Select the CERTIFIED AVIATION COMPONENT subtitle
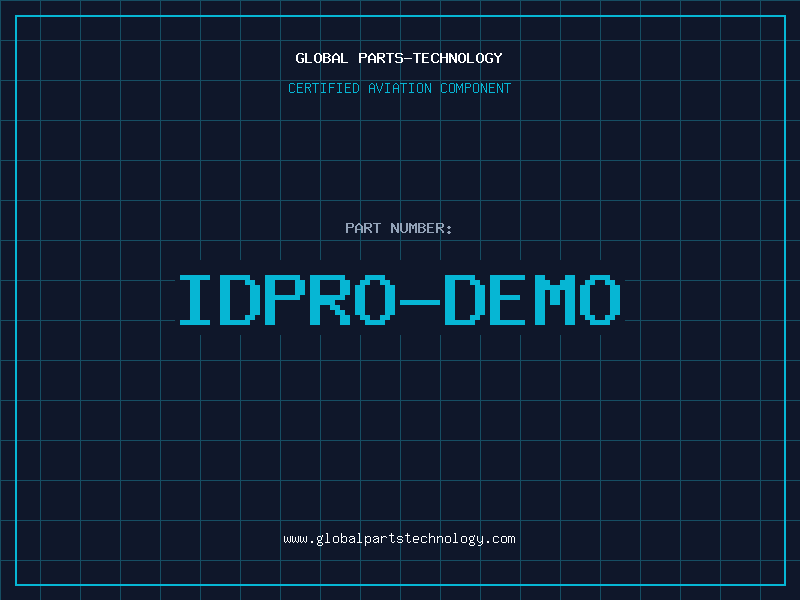Viewport: 800px width, 600px height. tap(399, 89)
